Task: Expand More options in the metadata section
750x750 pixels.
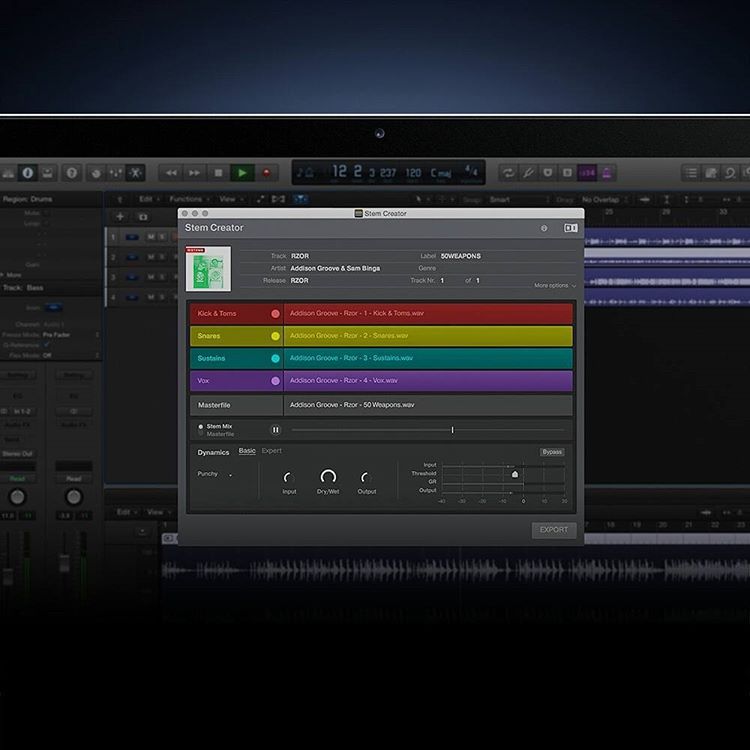Action: pyautogui.click(x=555, y=285)
